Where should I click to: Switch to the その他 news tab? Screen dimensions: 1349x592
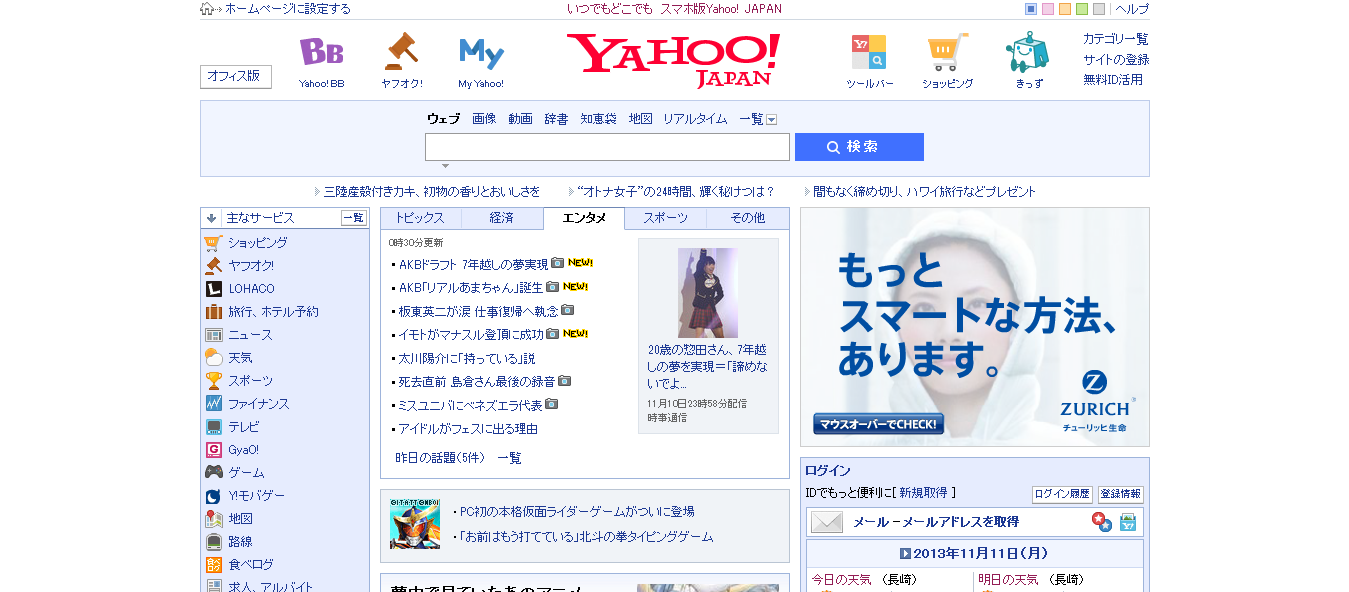coord(747,218)
